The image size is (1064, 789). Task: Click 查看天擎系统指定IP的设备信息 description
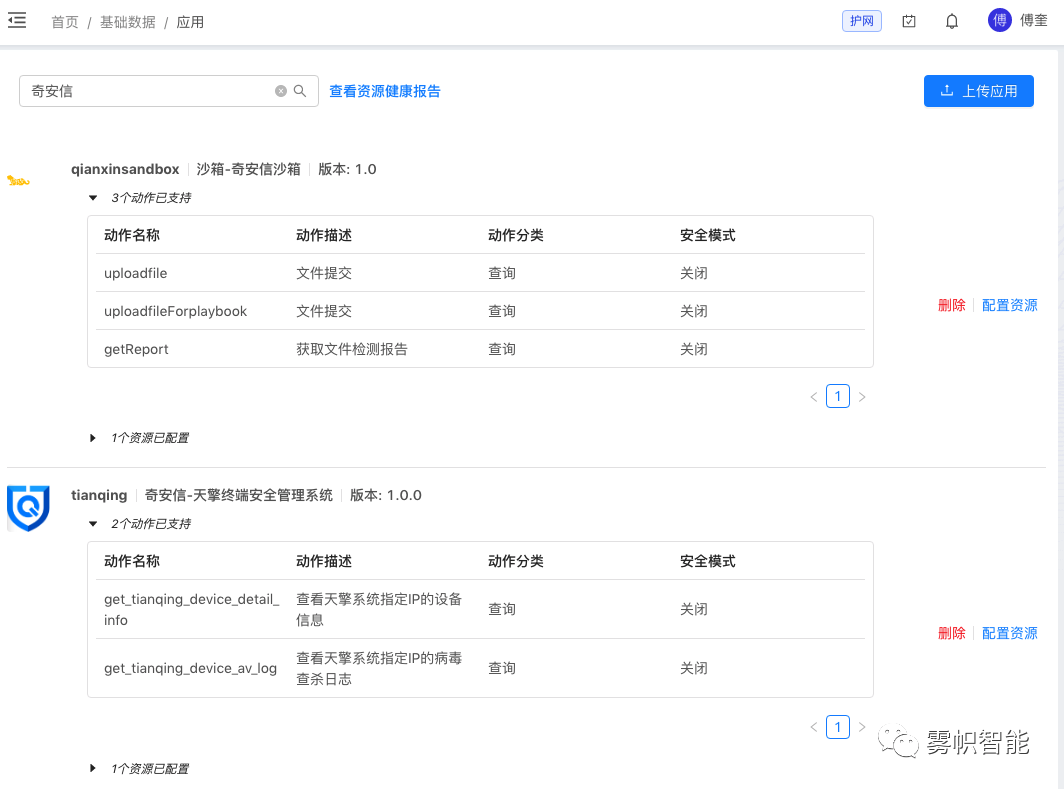tap(379, 609)
